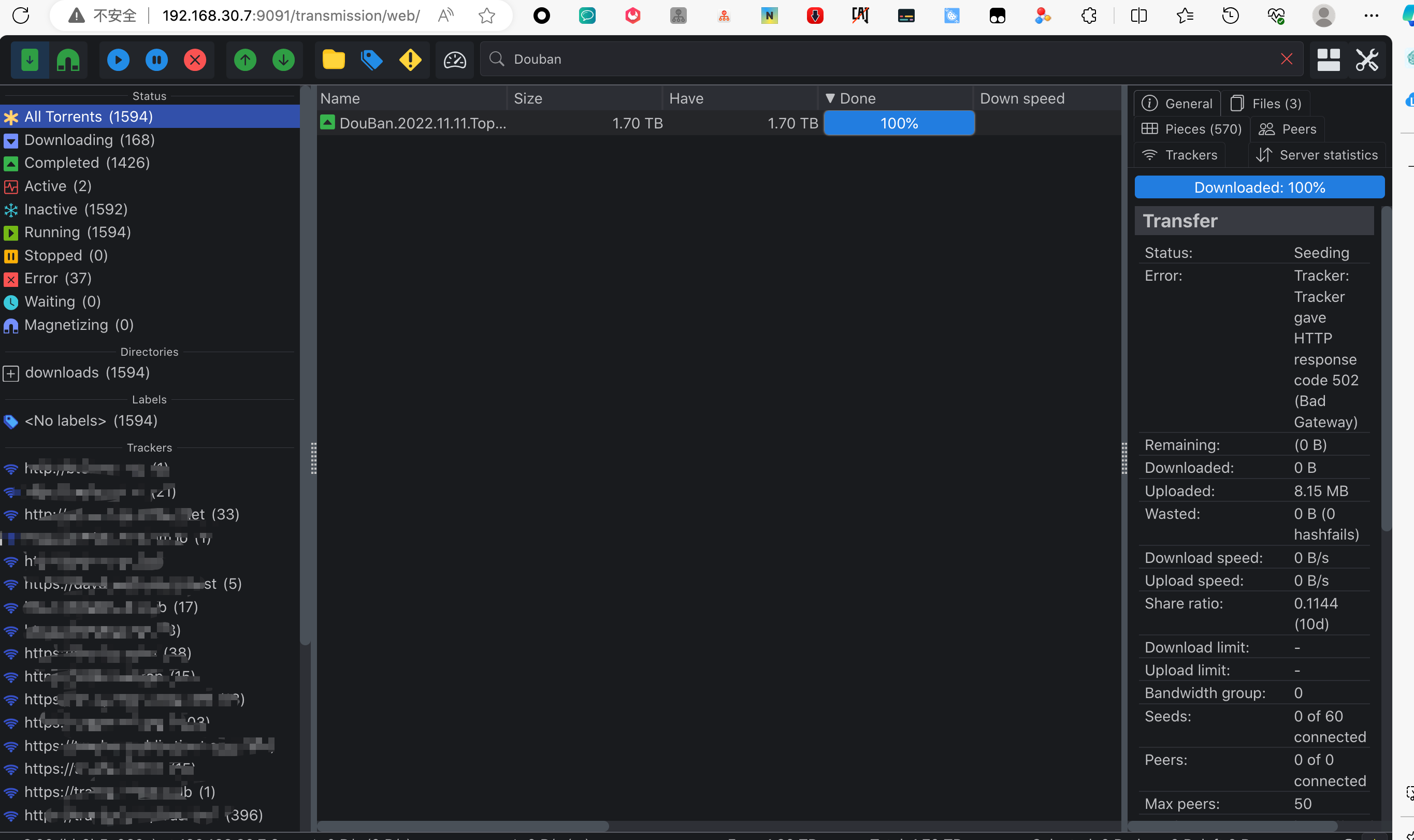Image resolution: width=1414 pixels, height=840 pixels.
Task: Click the Transfer section header
Action: [x=1254, y=221]
